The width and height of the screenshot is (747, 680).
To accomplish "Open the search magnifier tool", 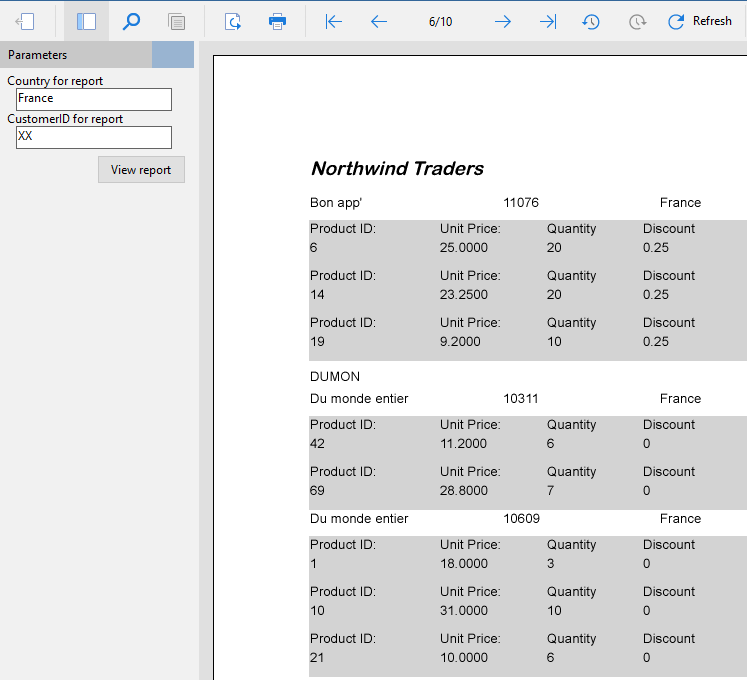I will click(131, 21).
